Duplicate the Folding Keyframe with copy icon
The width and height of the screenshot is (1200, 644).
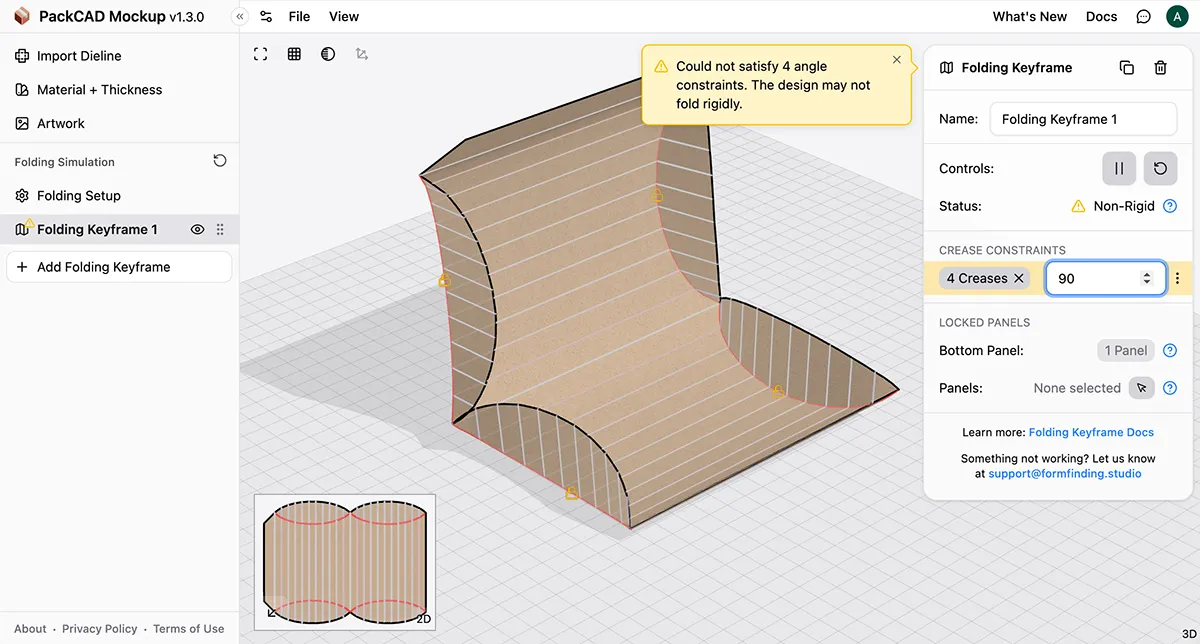point(1126,68)
